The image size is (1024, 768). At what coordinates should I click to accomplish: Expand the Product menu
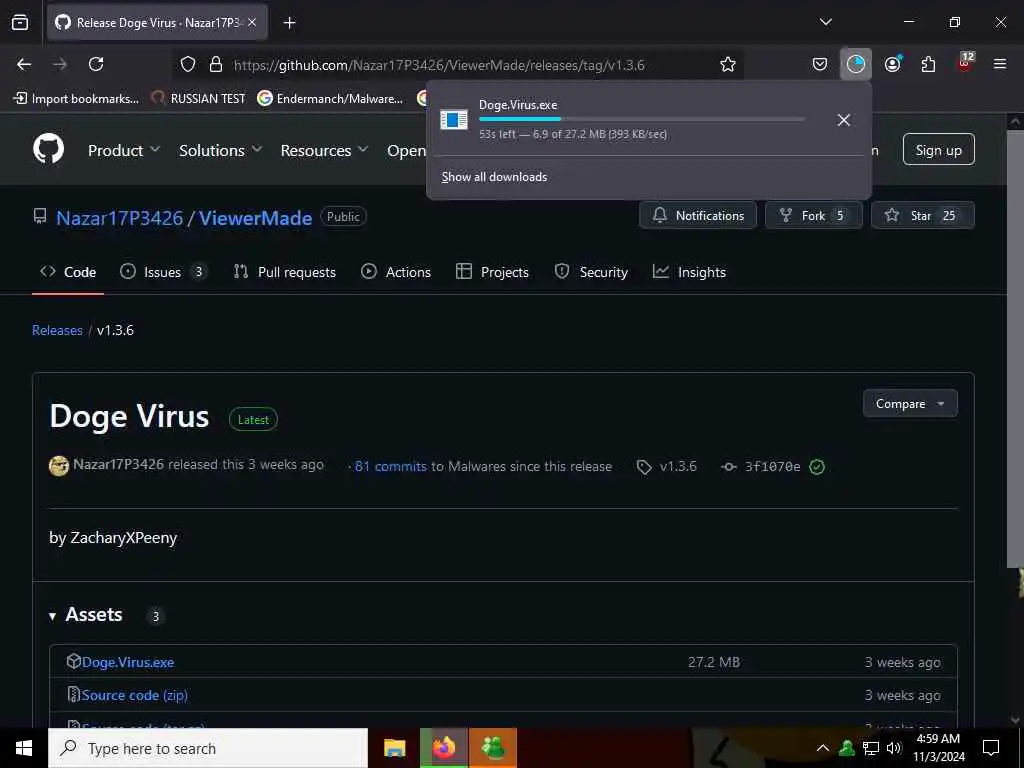point(124,150)
